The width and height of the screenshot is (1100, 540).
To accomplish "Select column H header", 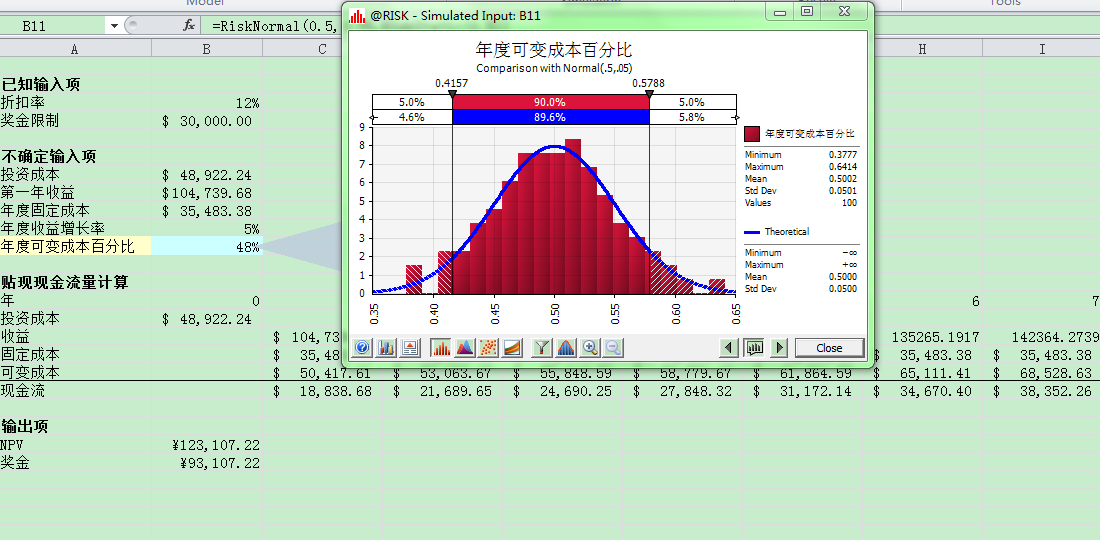I will click(x=923, y=48).
